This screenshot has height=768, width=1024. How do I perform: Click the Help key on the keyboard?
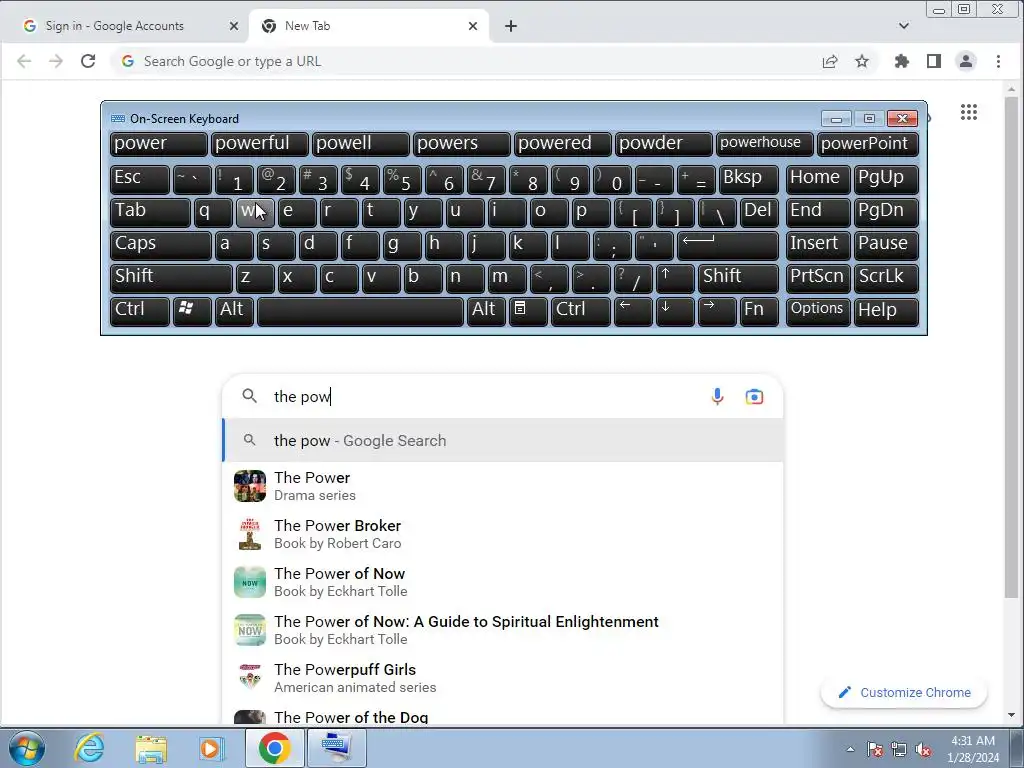pos(886,311)
